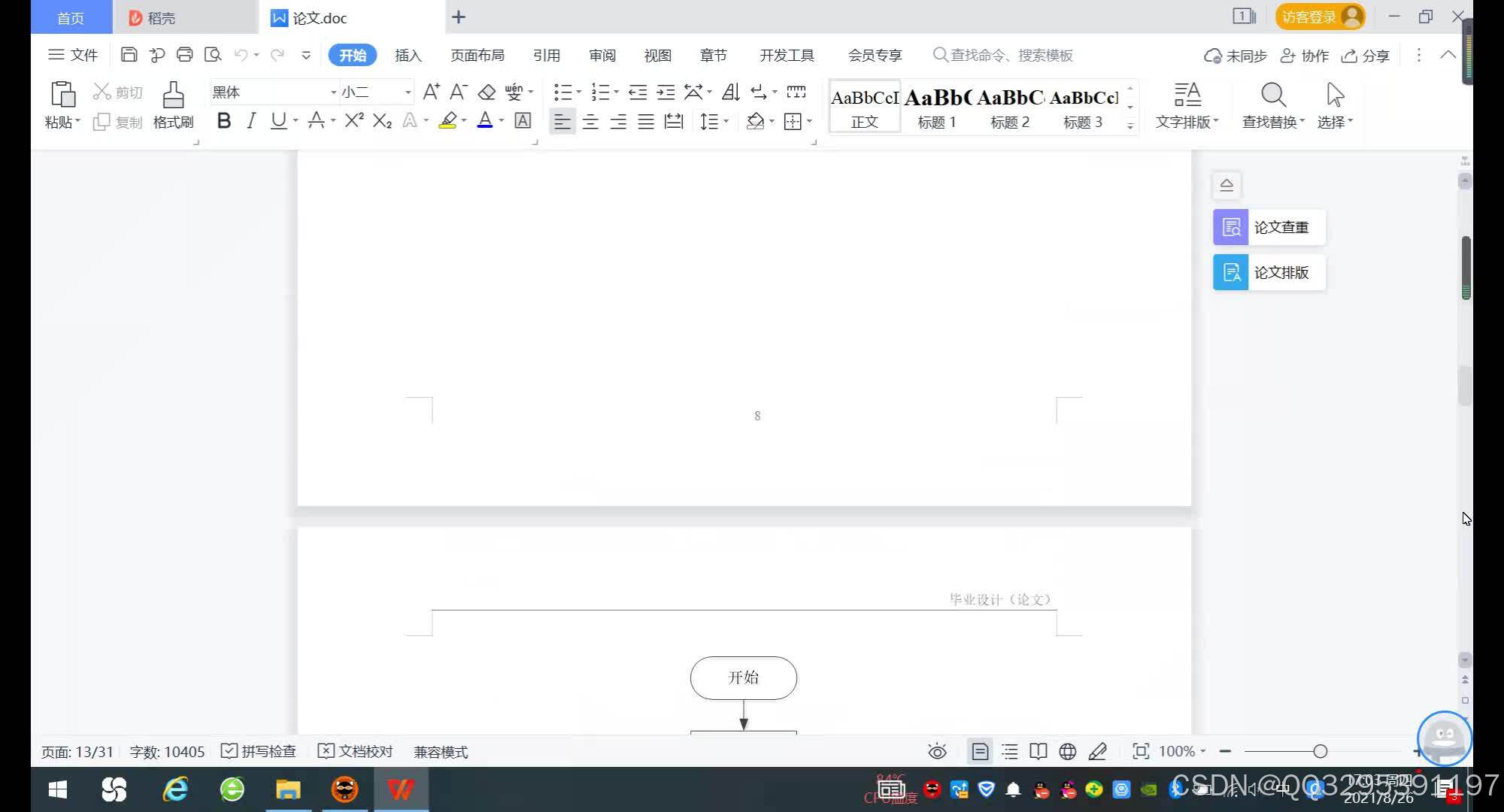Increase paragraph indent

tap(666, 92)
